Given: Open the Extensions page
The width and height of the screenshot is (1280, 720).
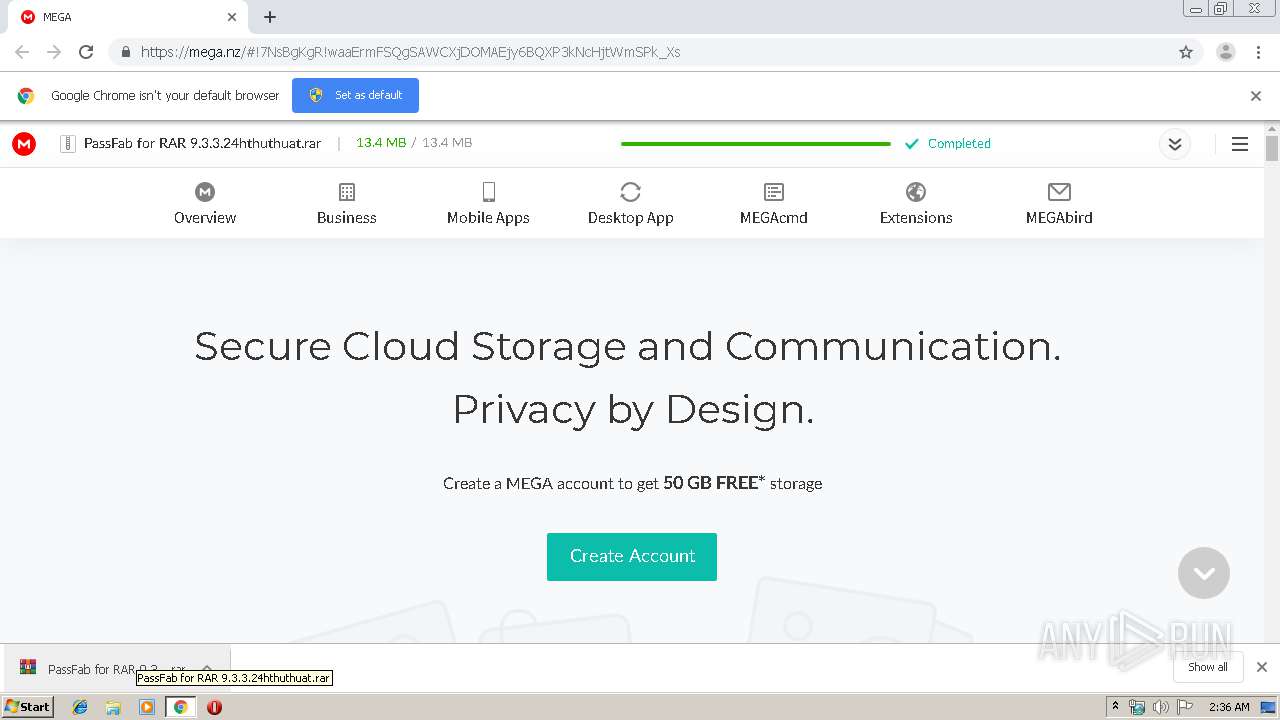Looking at the screenshot, I should point(916,204).
